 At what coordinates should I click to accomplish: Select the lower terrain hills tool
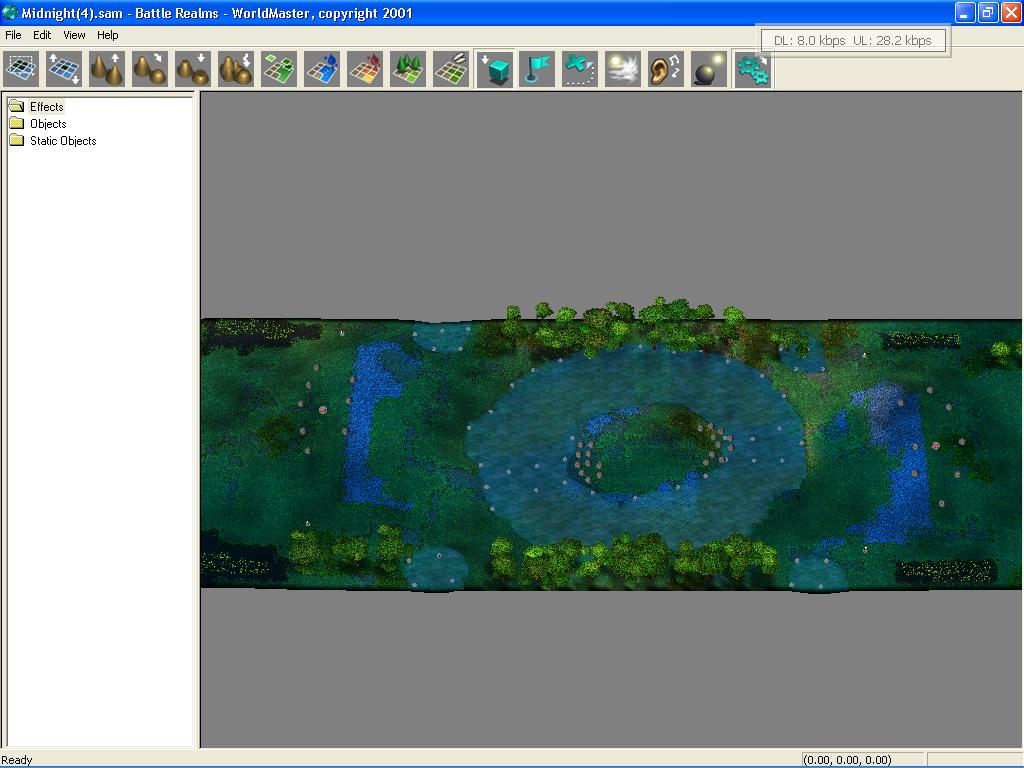coord(193,69)
